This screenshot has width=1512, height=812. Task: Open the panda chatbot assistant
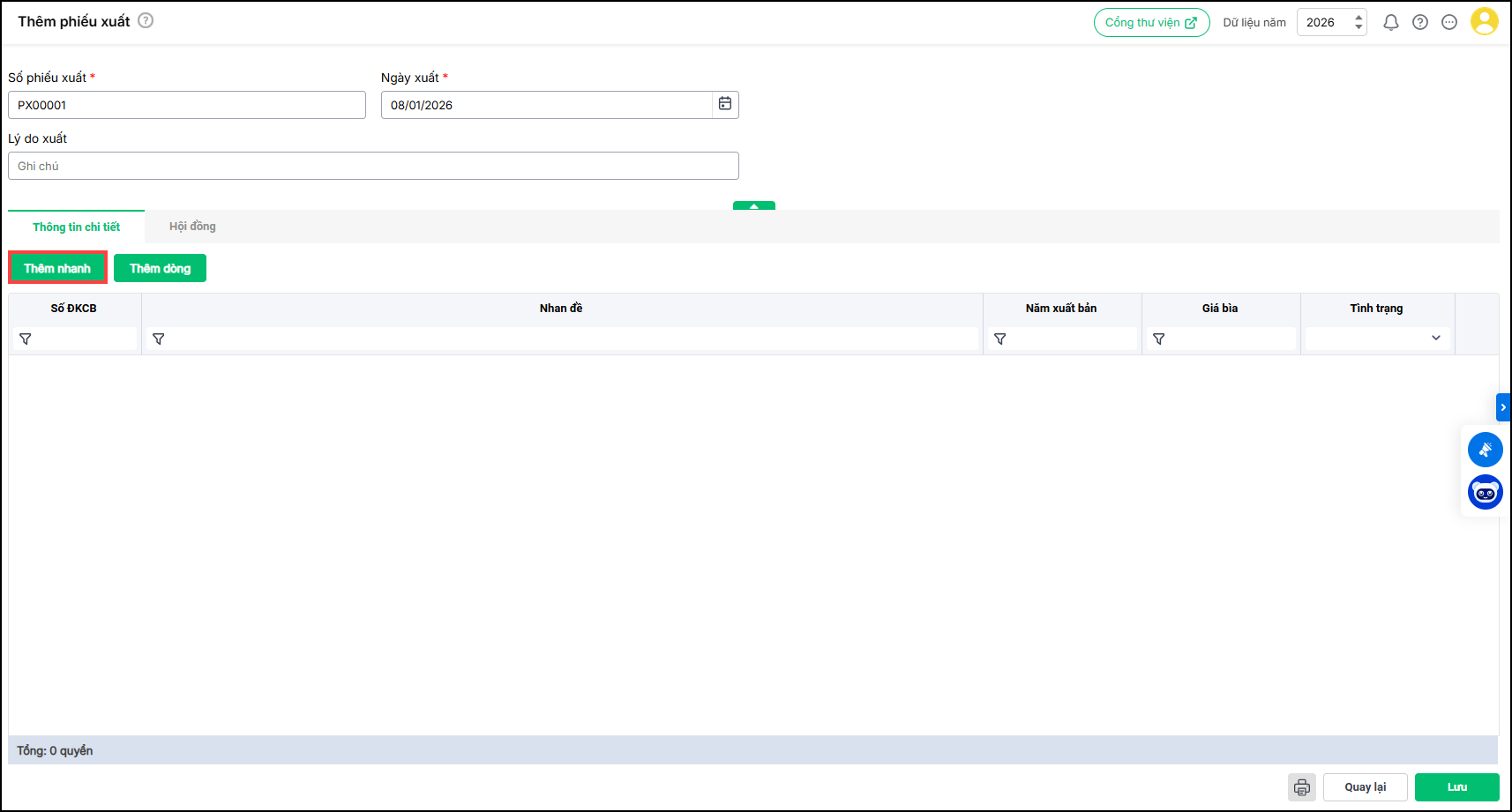1485,492
